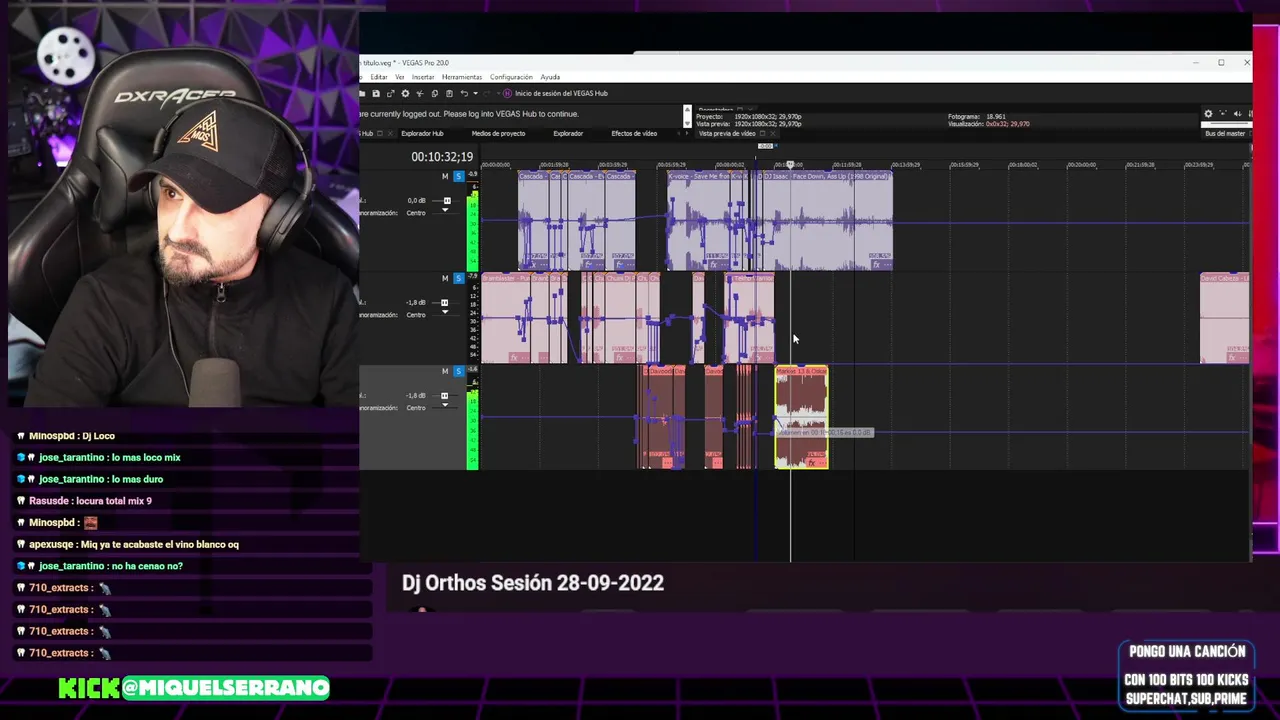Click the timecode display 00:10:32;19
Screen dimensions: 1280x720
tap(442, 157)
